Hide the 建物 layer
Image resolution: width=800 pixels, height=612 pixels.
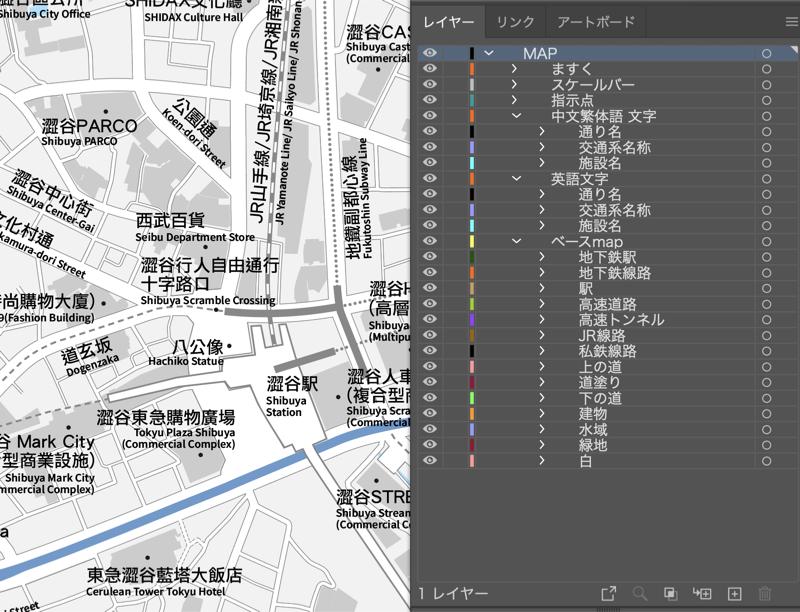click(x=430, y=414)
